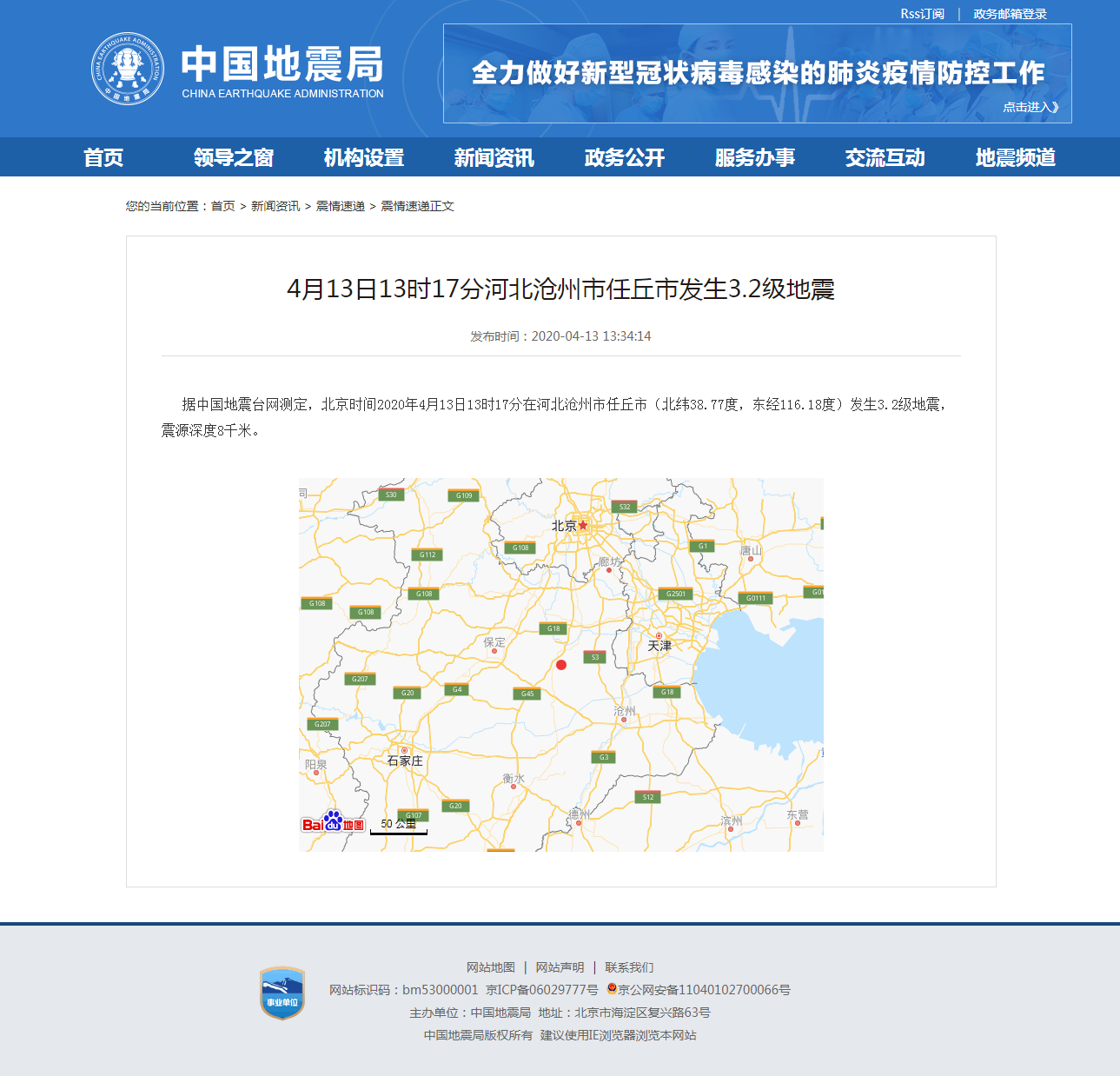Click the 点击进入 arrow in banner

1031,107
